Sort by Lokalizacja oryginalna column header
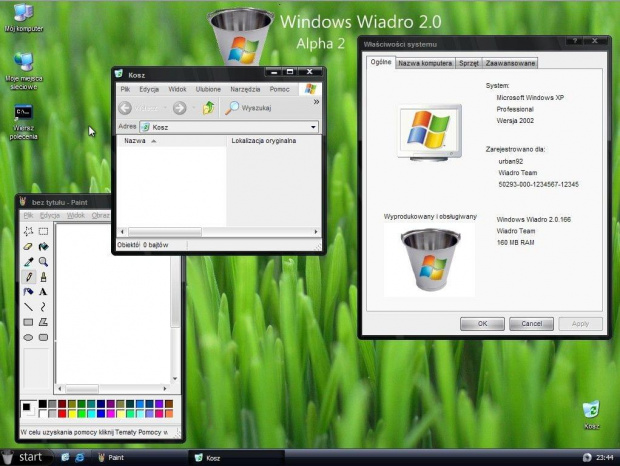 [x=274, y=141]
